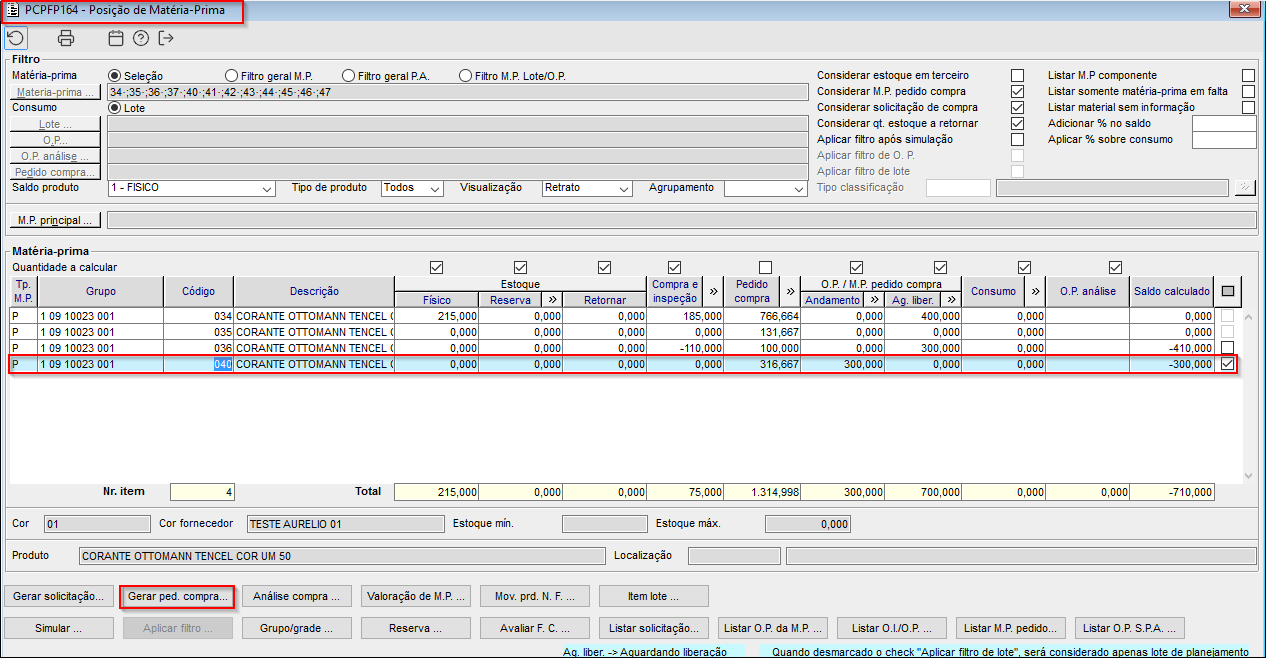Open the Análise compra button
Screen dimensions: 1266x658
pos(296,597)
